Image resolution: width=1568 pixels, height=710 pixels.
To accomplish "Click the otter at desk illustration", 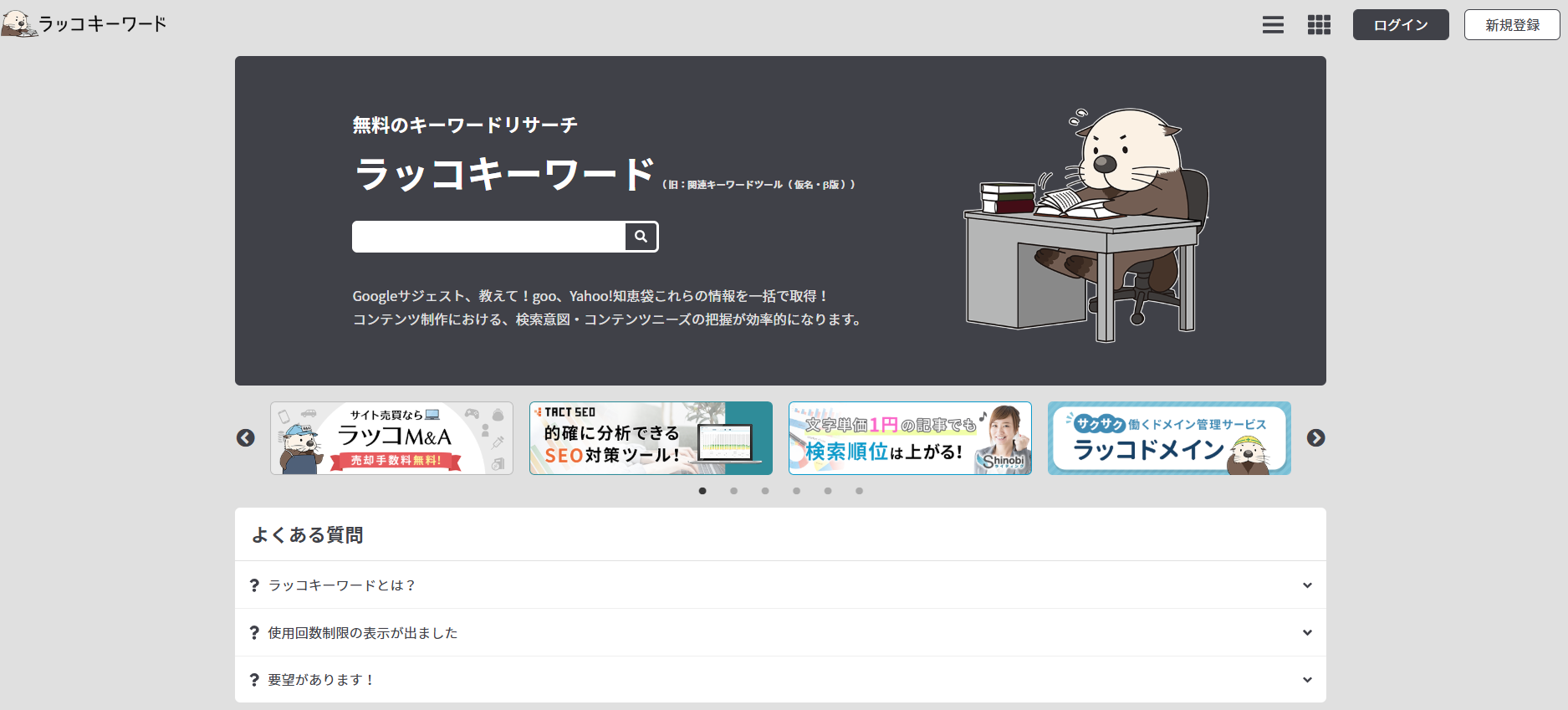I will (1087, 224).
